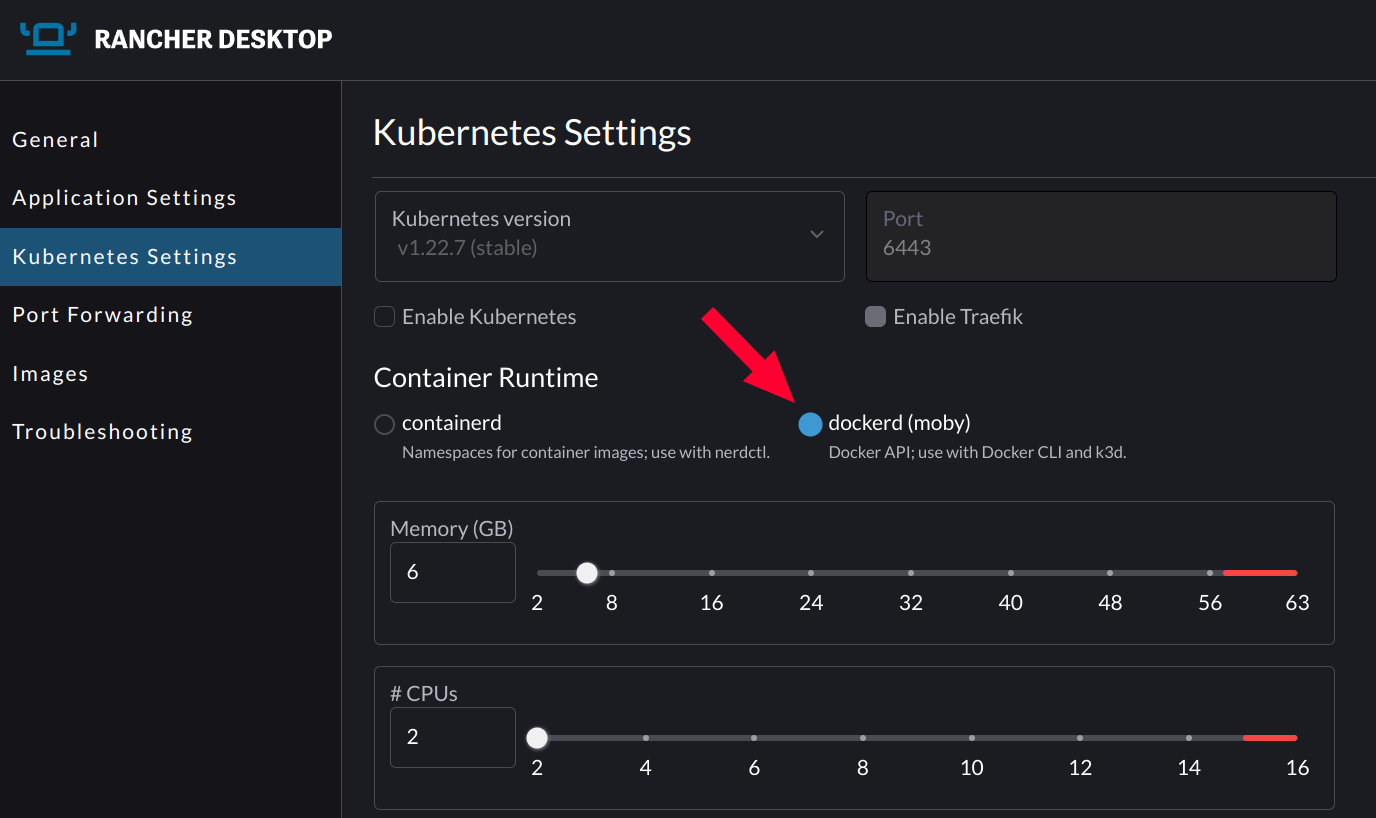This screenshot has width=1376, height=818.
Task: Click the CPUs slider handle
Action: (537, 738)
